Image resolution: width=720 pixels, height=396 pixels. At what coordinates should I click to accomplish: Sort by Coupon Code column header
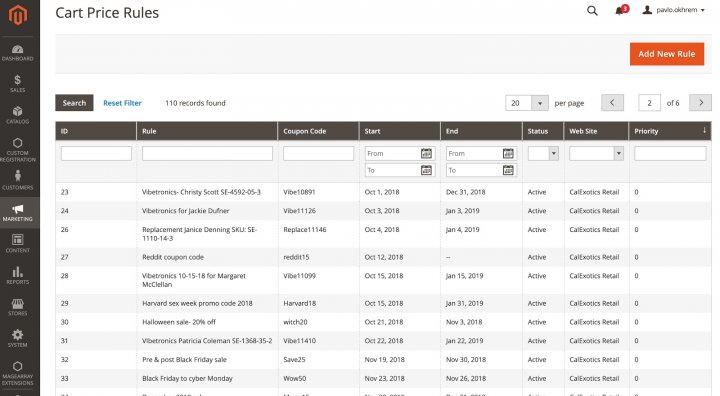[318, 131]
